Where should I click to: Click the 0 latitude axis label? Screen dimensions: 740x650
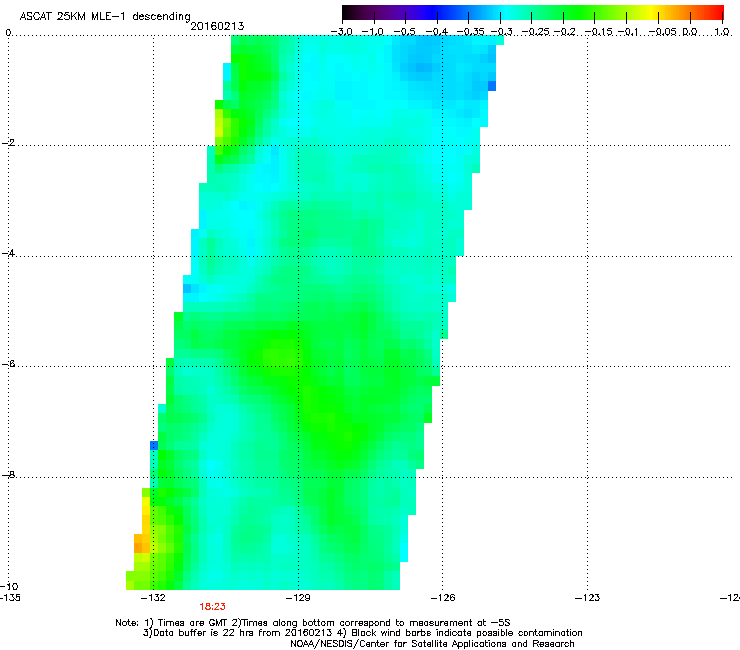[x=8, y=33]
